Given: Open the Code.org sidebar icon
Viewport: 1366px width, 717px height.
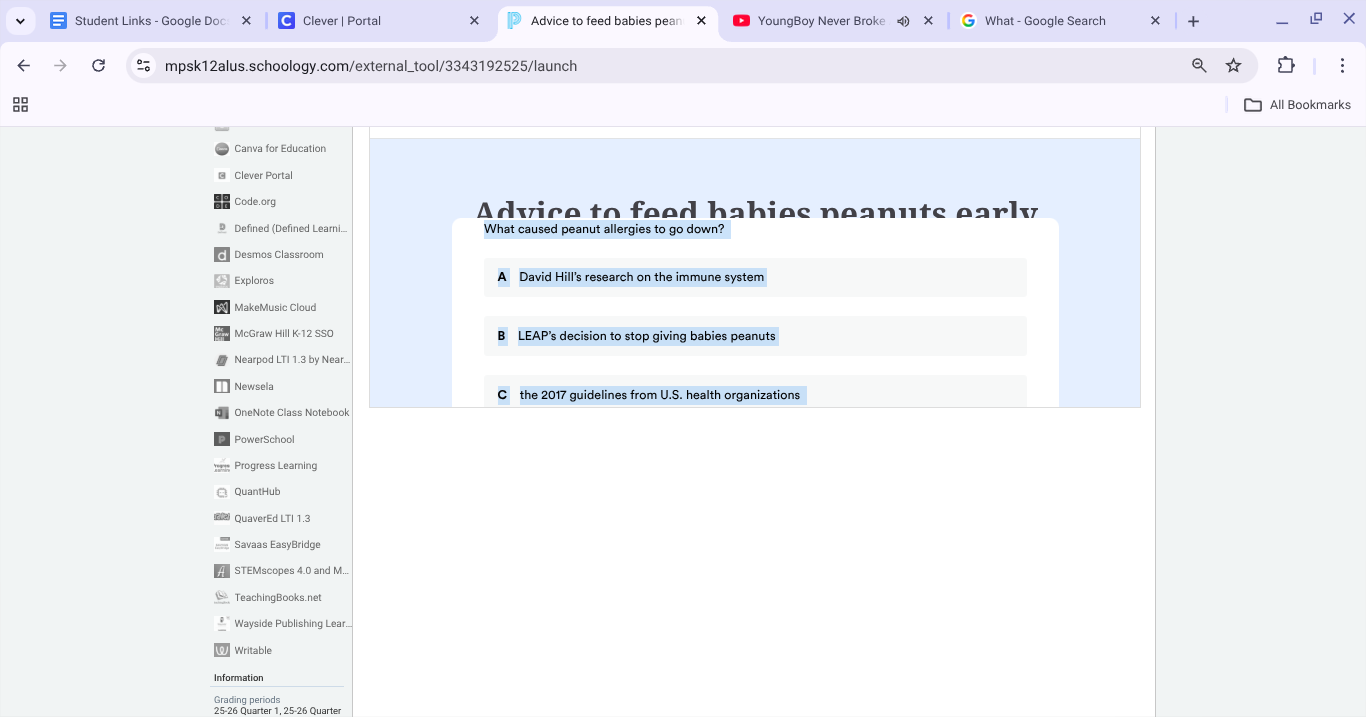Looking at the screenshot, I should click(x=222, y=202).
